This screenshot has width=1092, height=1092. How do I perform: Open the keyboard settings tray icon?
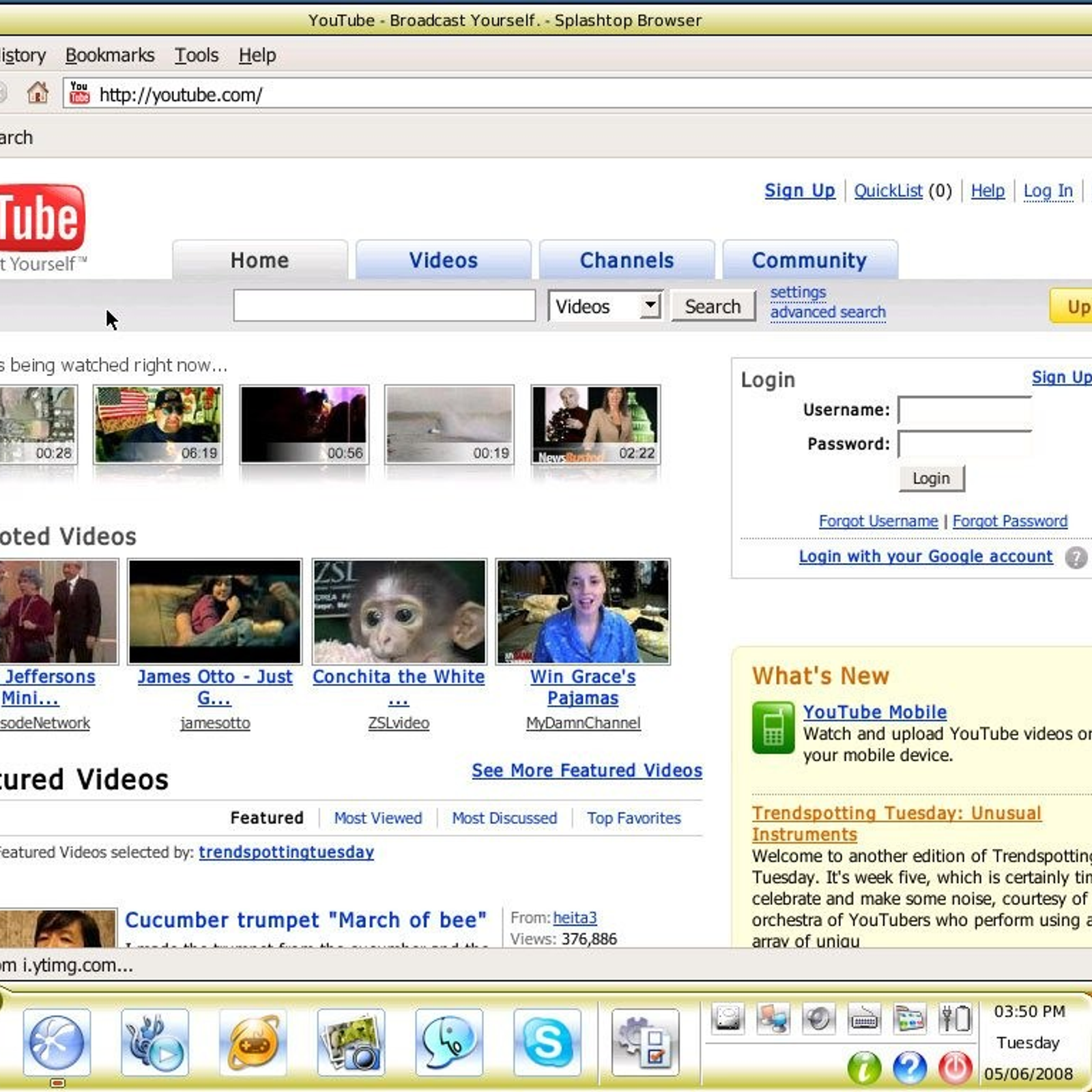[864, 1019]
